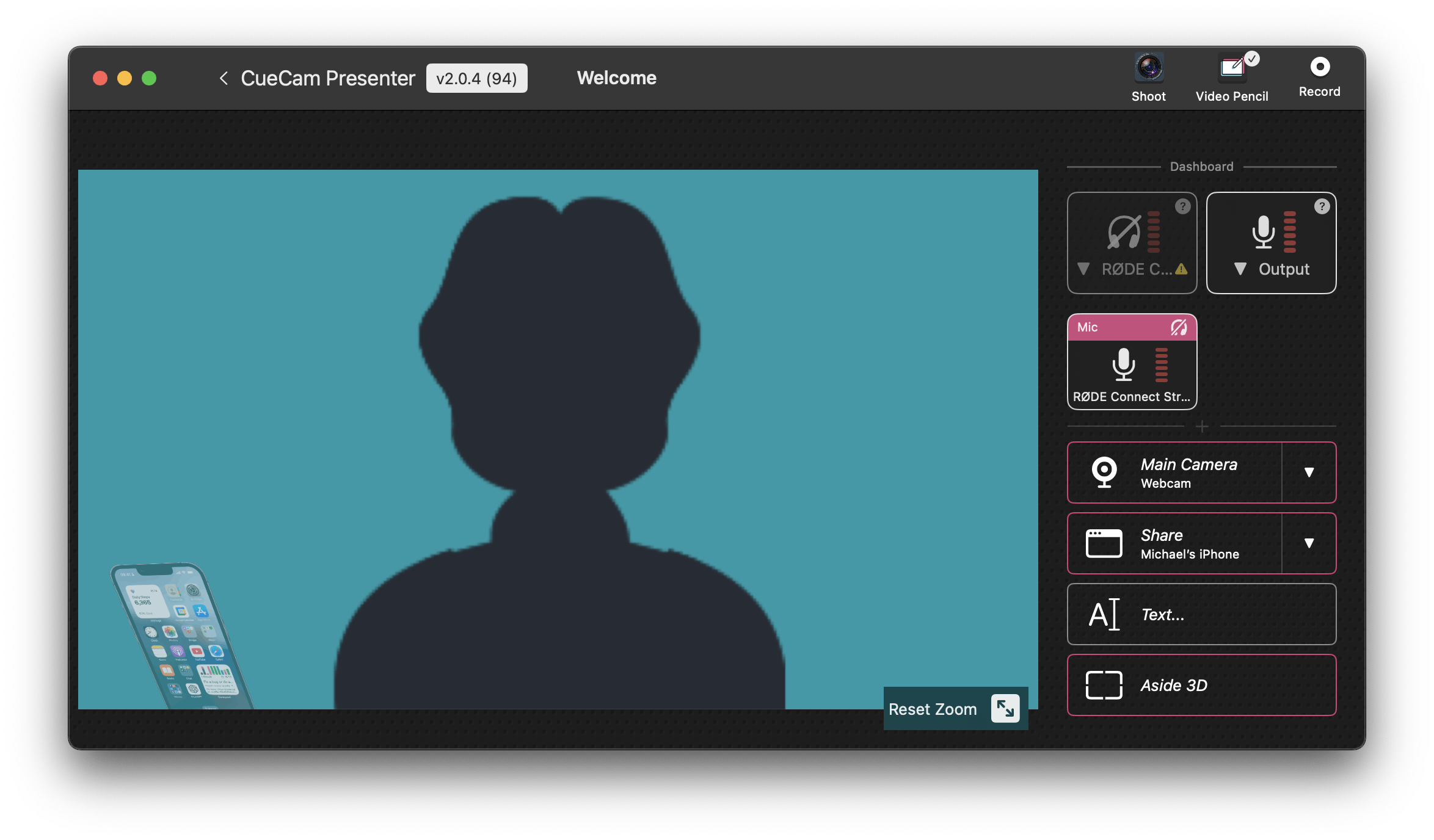Viewport: 1434px width, 840px height.
Task: Click the v2.0.4 (94) version badge
Action: [x=476, y=78]
